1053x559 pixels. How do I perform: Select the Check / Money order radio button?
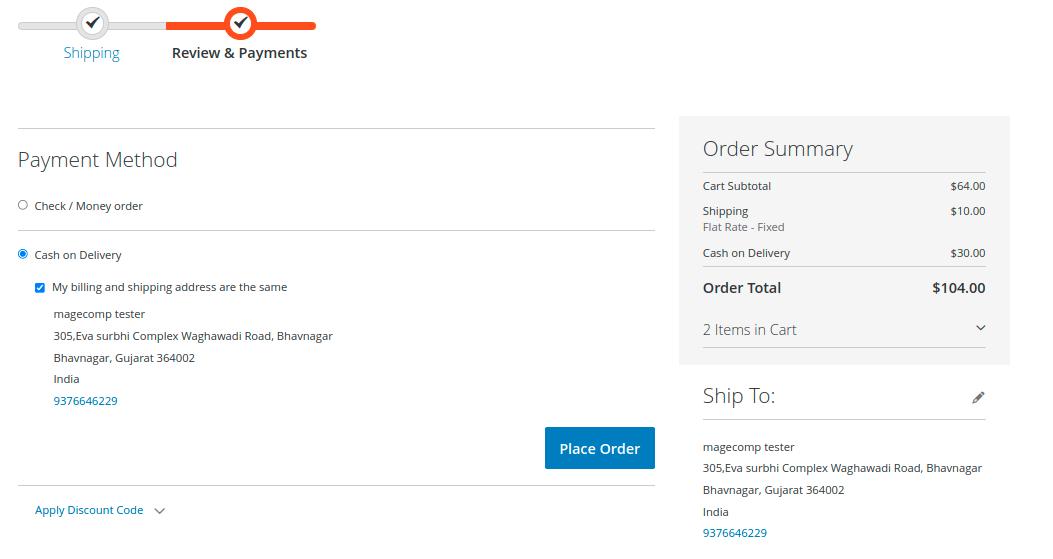pyautogui.click(x=23, y=205)
